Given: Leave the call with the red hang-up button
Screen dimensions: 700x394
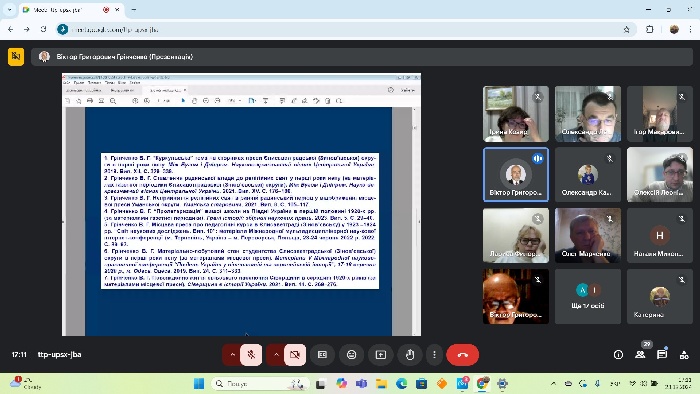Looking at the screenshot, I should point(462,355).
